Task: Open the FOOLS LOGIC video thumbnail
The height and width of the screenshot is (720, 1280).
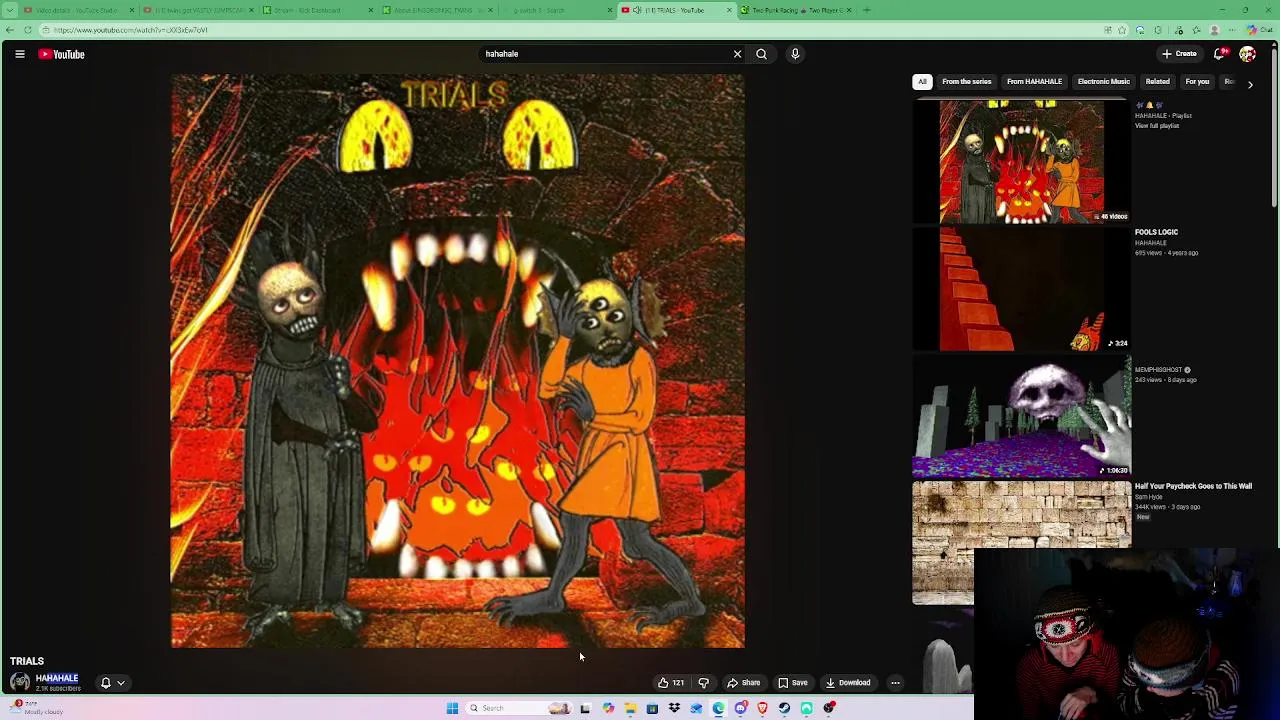Action: 1021,289
